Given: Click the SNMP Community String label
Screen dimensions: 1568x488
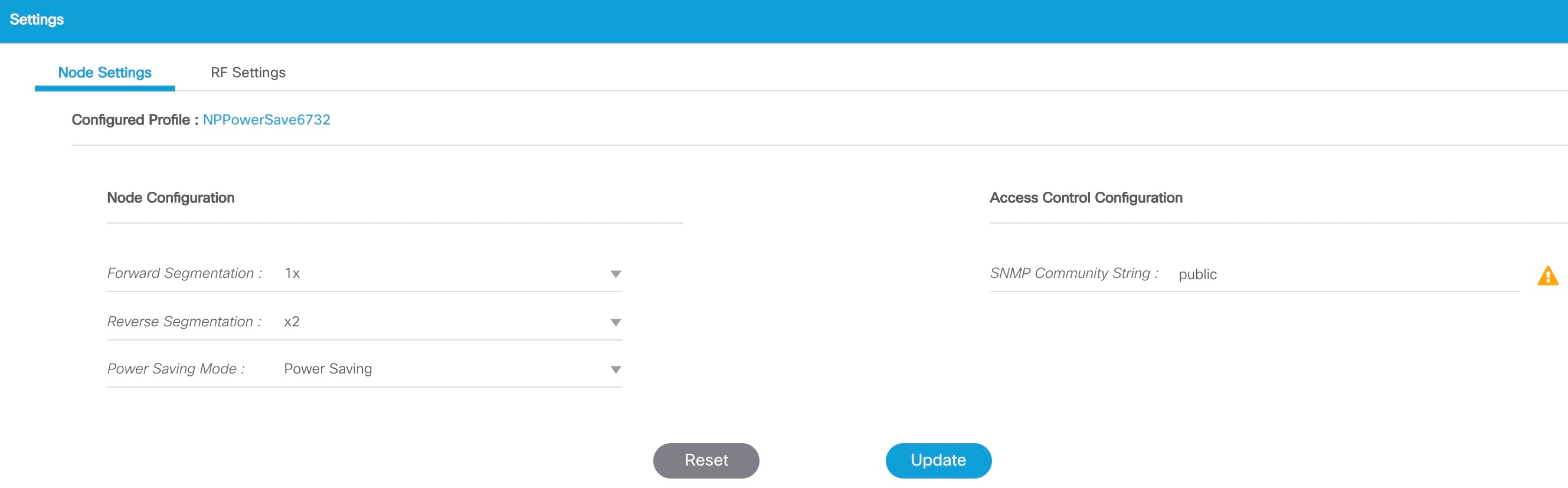Looking at the screenshot, I should (1073, 273).
